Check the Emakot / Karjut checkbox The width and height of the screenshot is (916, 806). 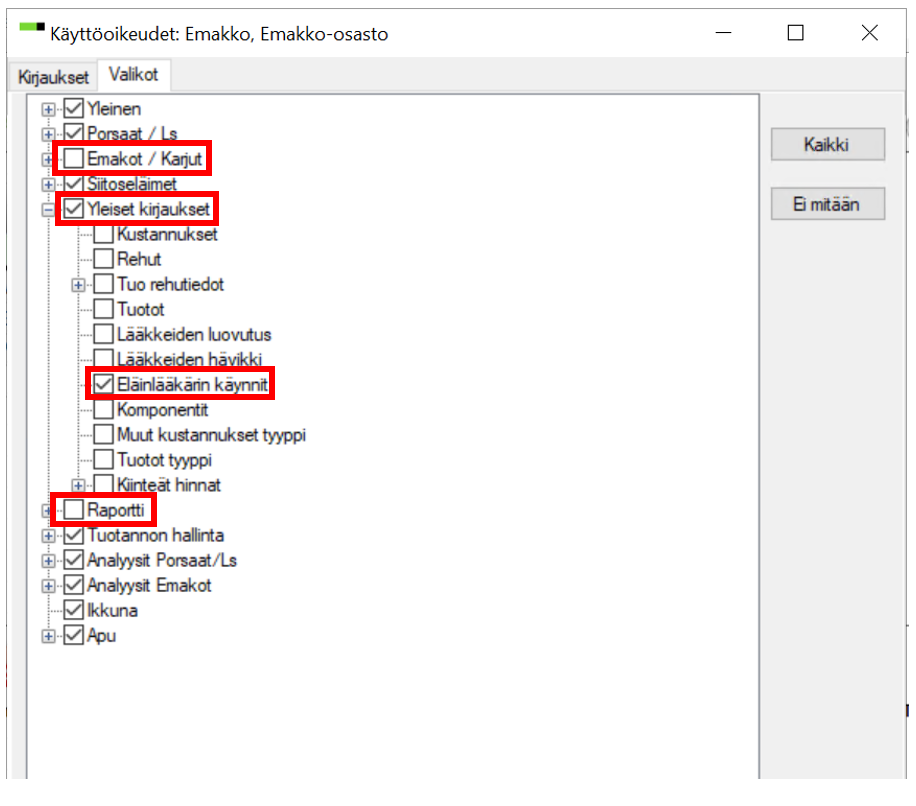pyautogui.click(x=74, y=158)
